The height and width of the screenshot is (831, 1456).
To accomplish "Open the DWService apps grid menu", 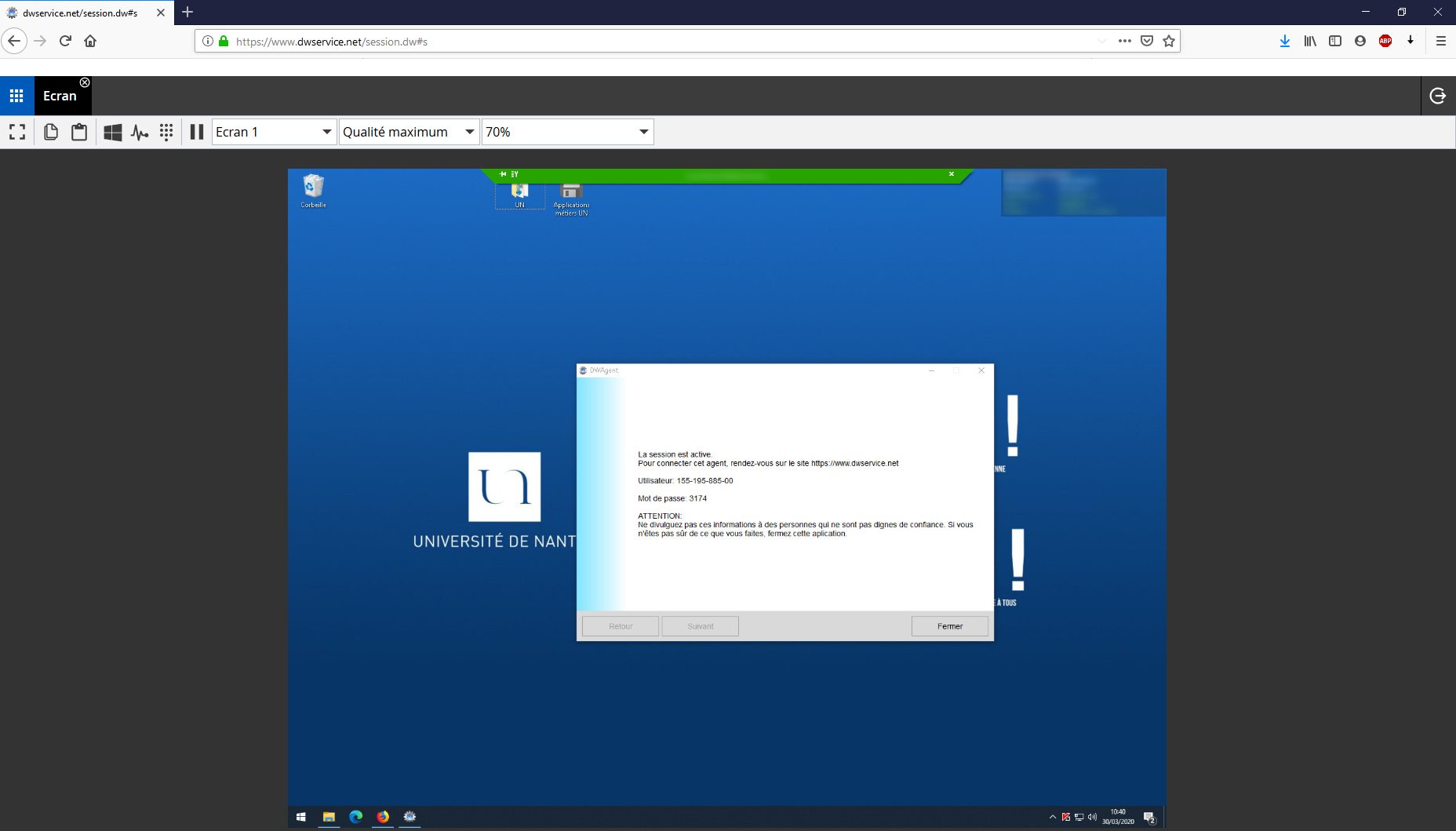I will tap(16, 96).
